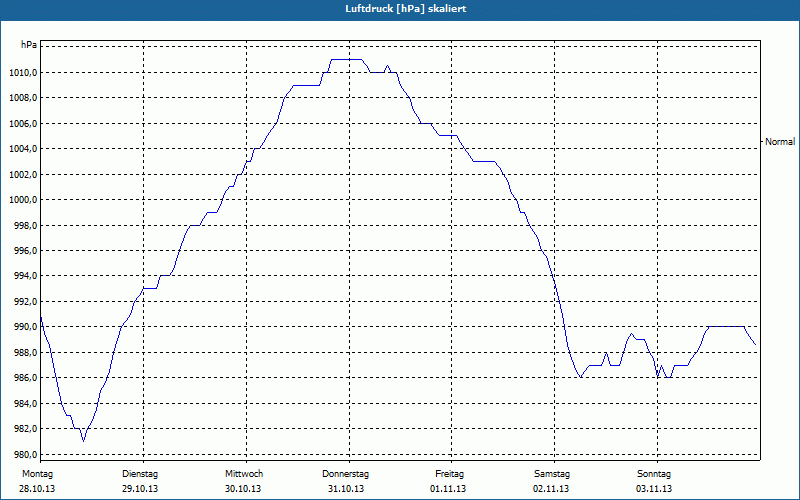The image size is (800, 500).
Task: Click the '982,0' y-axis label
Action: coord(25,429)
